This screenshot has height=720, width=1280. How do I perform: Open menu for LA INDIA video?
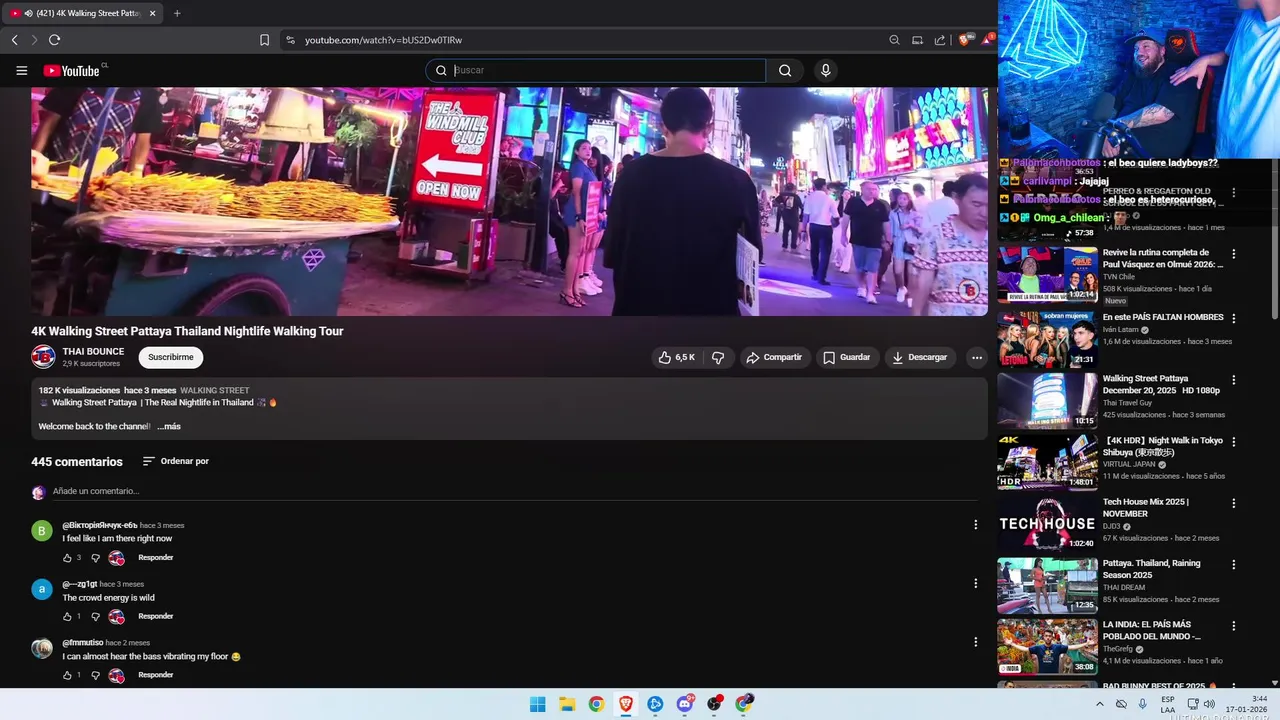click(x=1233, y=626)
